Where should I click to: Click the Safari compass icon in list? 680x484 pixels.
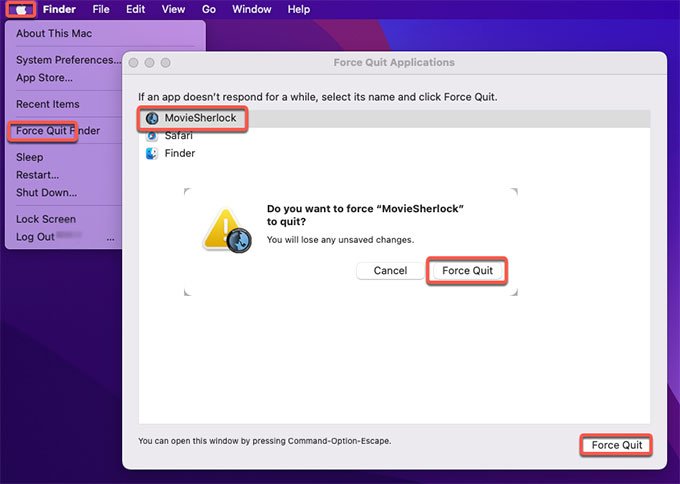(x=152, y=136)
